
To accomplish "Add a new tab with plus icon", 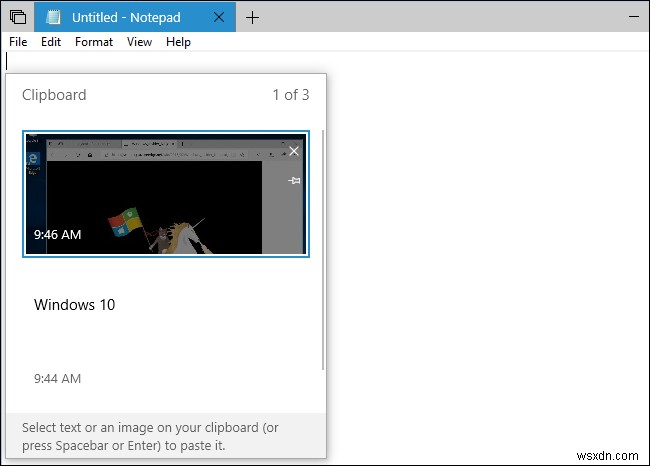I will point(252,17).
